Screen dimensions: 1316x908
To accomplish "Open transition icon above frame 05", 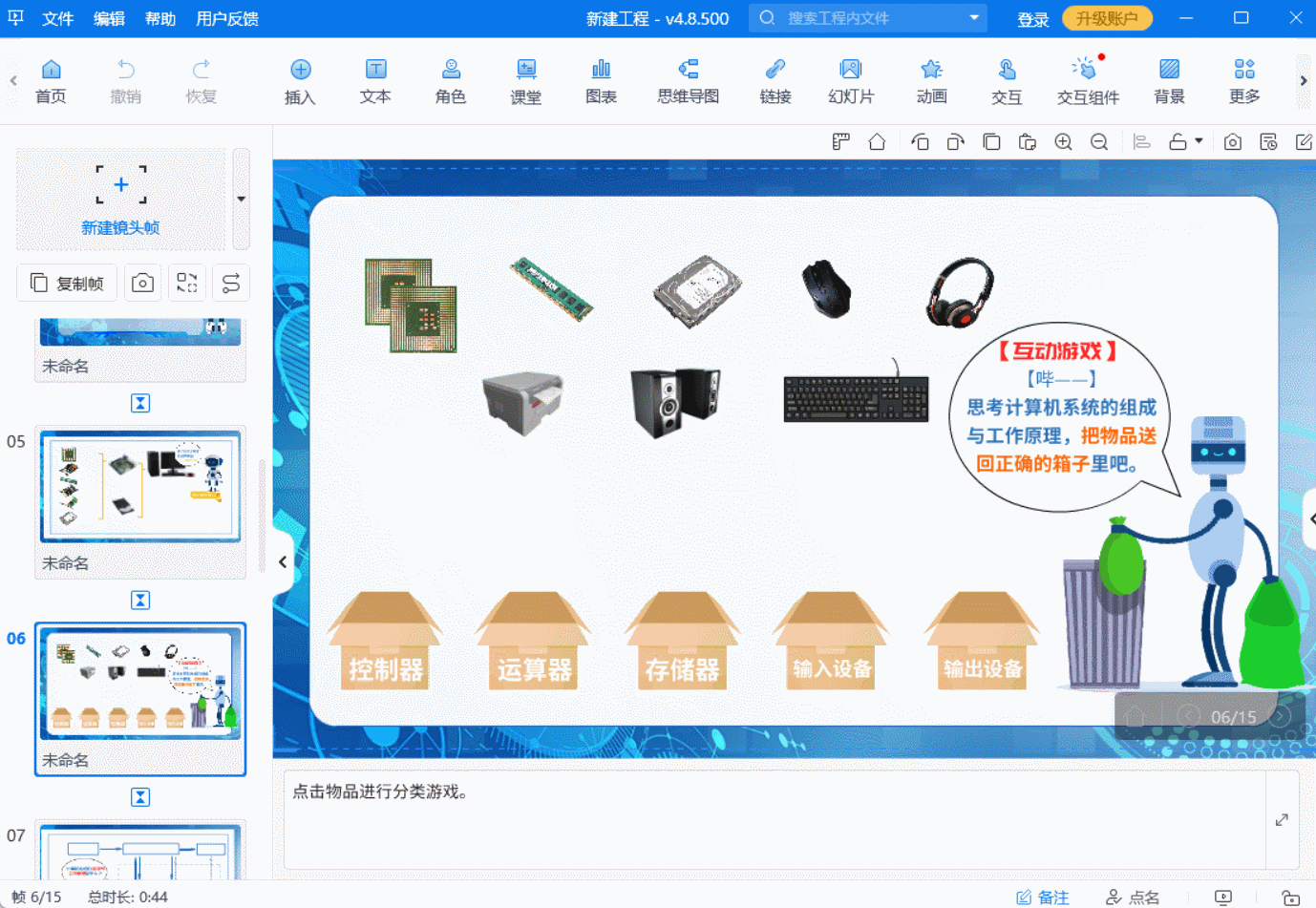I will [140, 403].
